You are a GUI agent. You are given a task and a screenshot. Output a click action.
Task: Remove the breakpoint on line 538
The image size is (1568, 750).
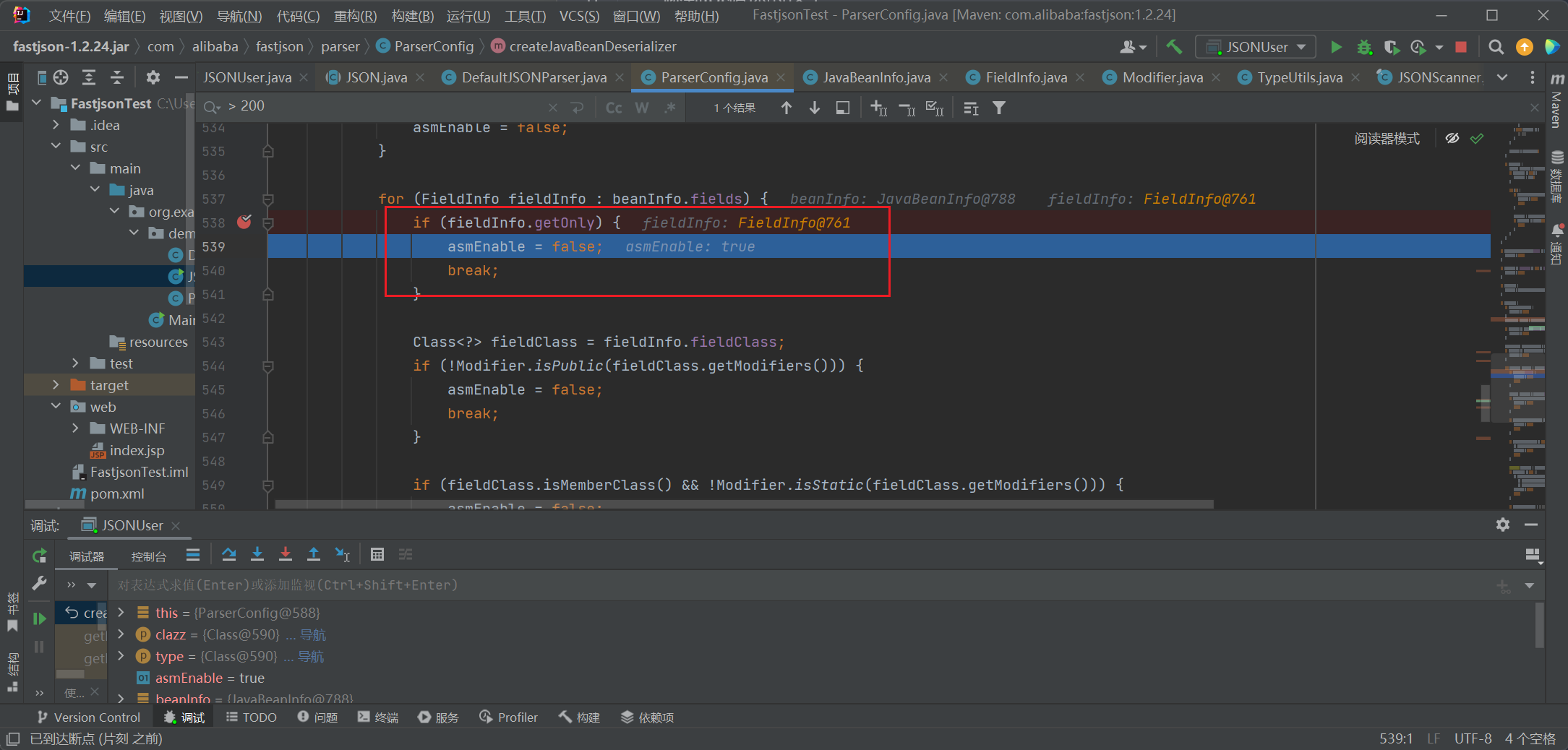point(244,222)
